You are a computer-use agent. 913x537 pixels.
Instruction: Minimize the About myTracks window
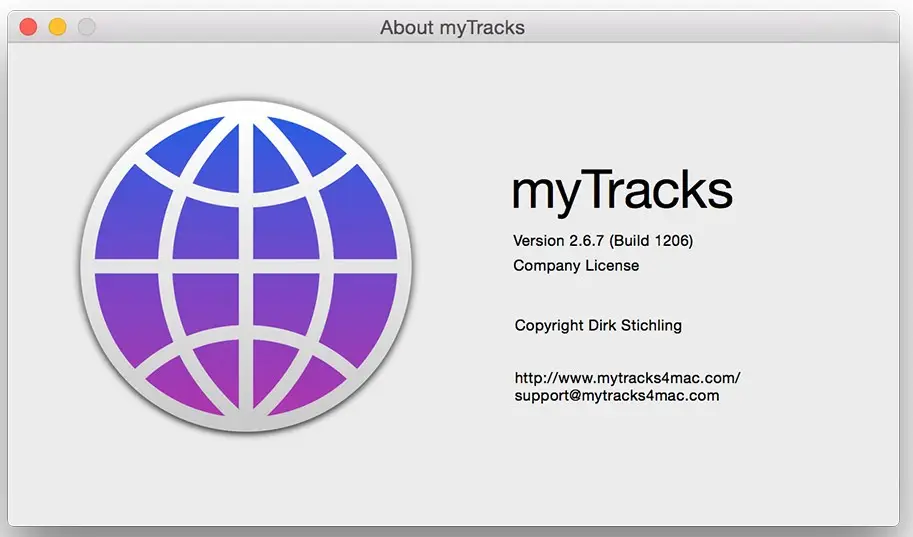57,27
